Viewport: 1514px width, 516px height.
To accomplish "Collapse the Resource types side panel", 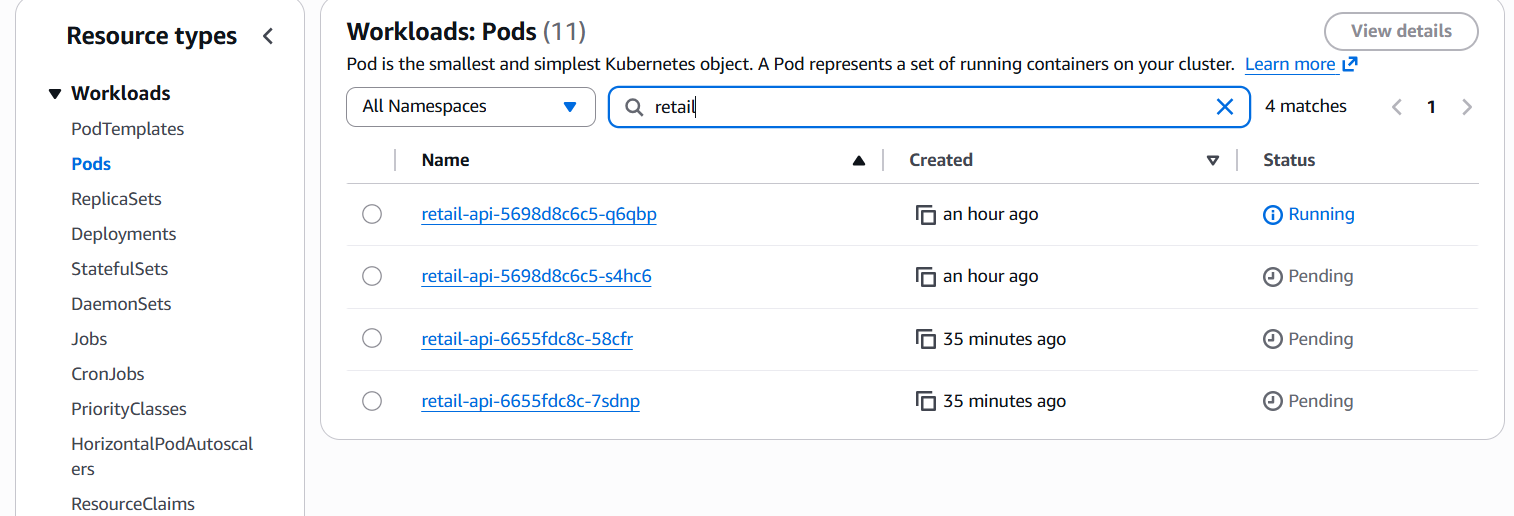I will (x=267, y=37).
